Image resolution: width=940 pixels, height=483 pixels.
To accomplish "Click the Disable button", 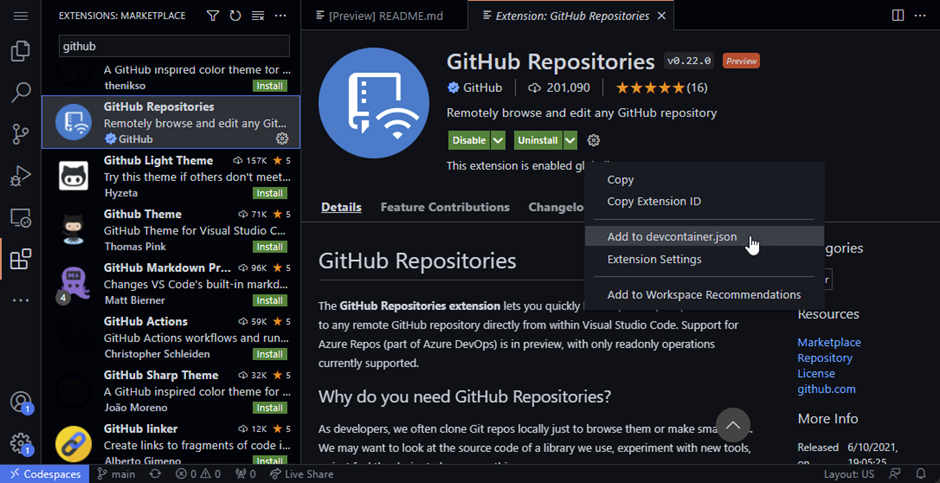I will (469, 140).
